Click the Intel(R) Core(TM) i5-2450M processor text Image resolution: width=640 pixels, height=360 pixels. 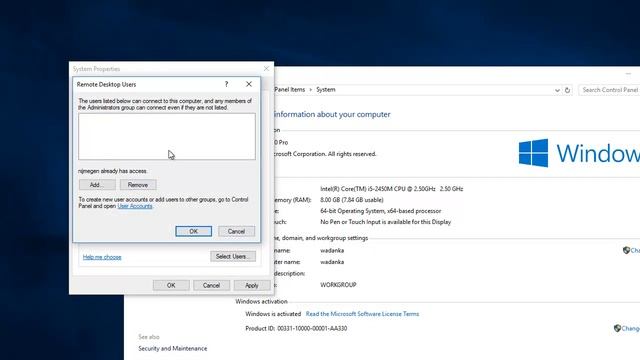pyautogui.click(x=392, y=189)
